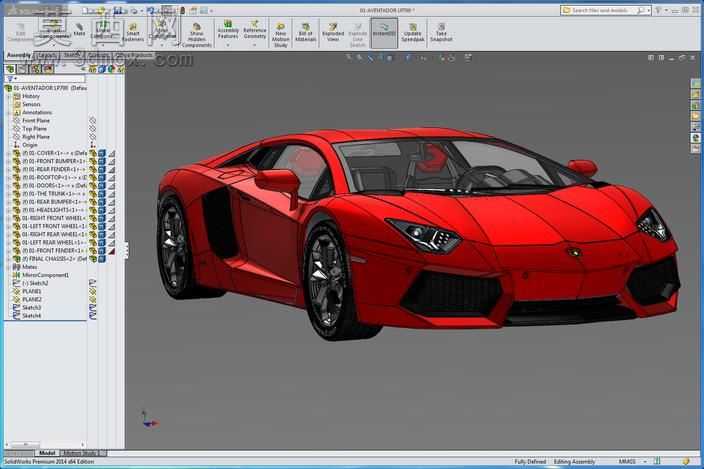Toggle hide/show for 01-FRONT BUMPER component
Screen dimensions: 704x469
coord(93,161)
